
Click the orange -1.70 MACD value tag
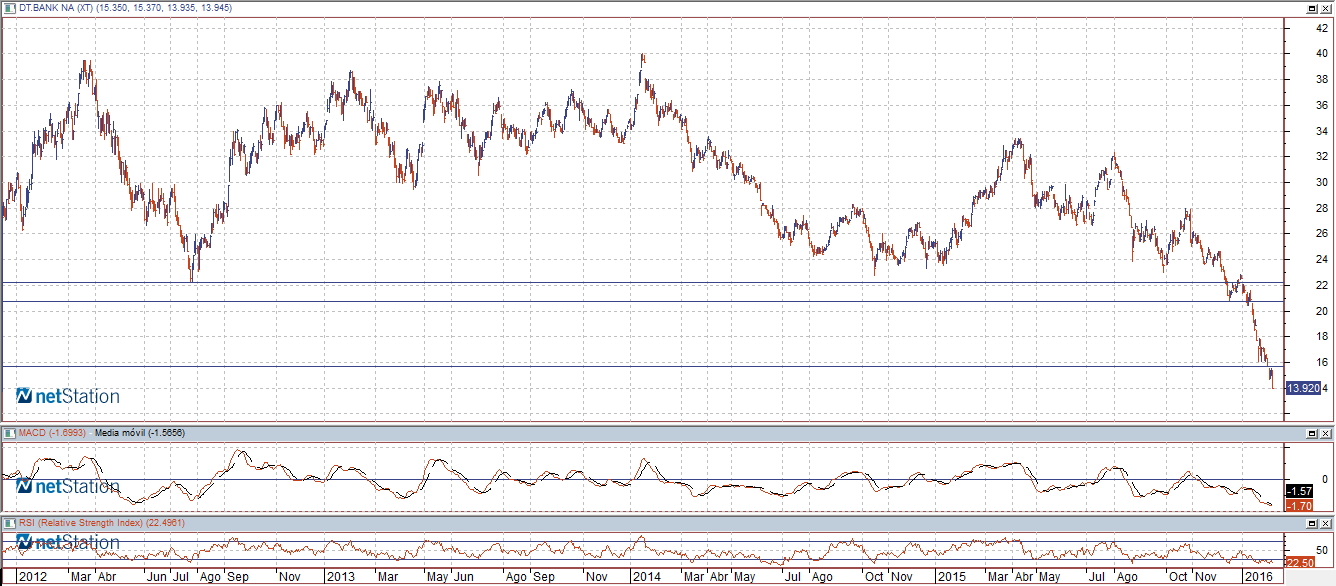point(1299,506)
